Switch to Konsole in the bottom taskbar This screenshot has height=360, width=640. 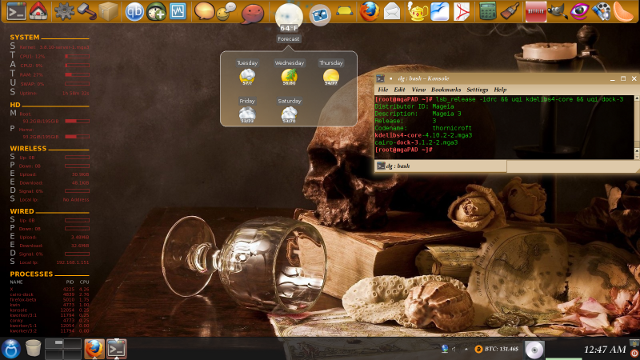[116, 349]
